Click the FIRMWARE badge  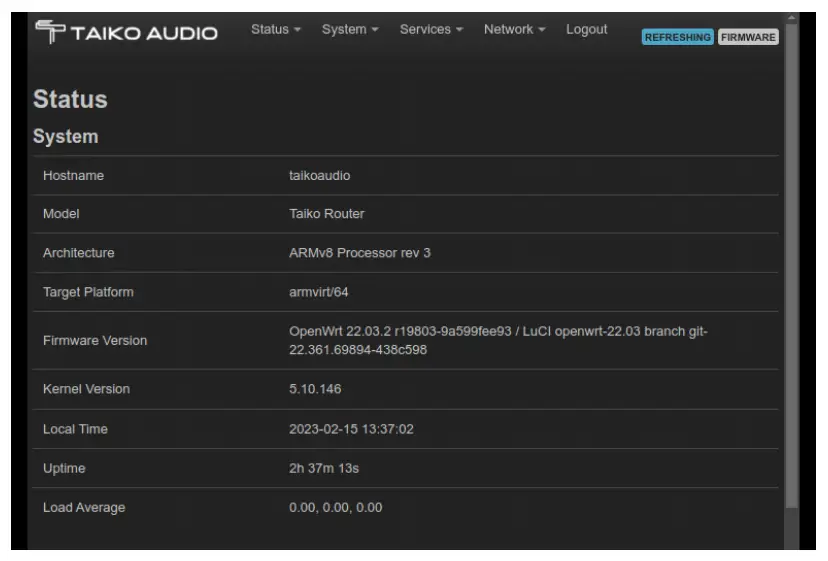[x=748, y=37]
